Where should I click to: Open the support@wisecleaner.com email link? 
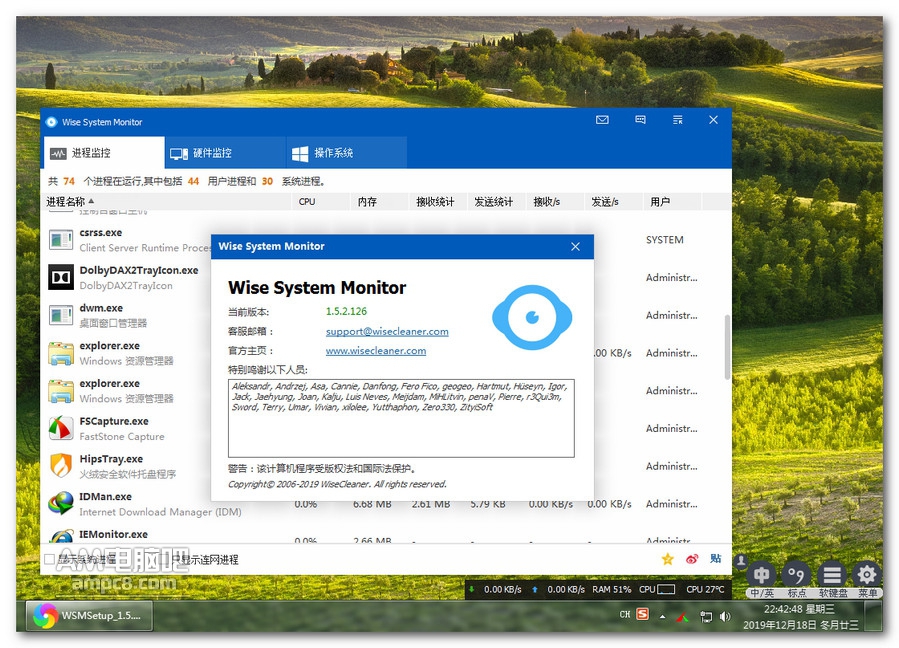coord(387,331)
